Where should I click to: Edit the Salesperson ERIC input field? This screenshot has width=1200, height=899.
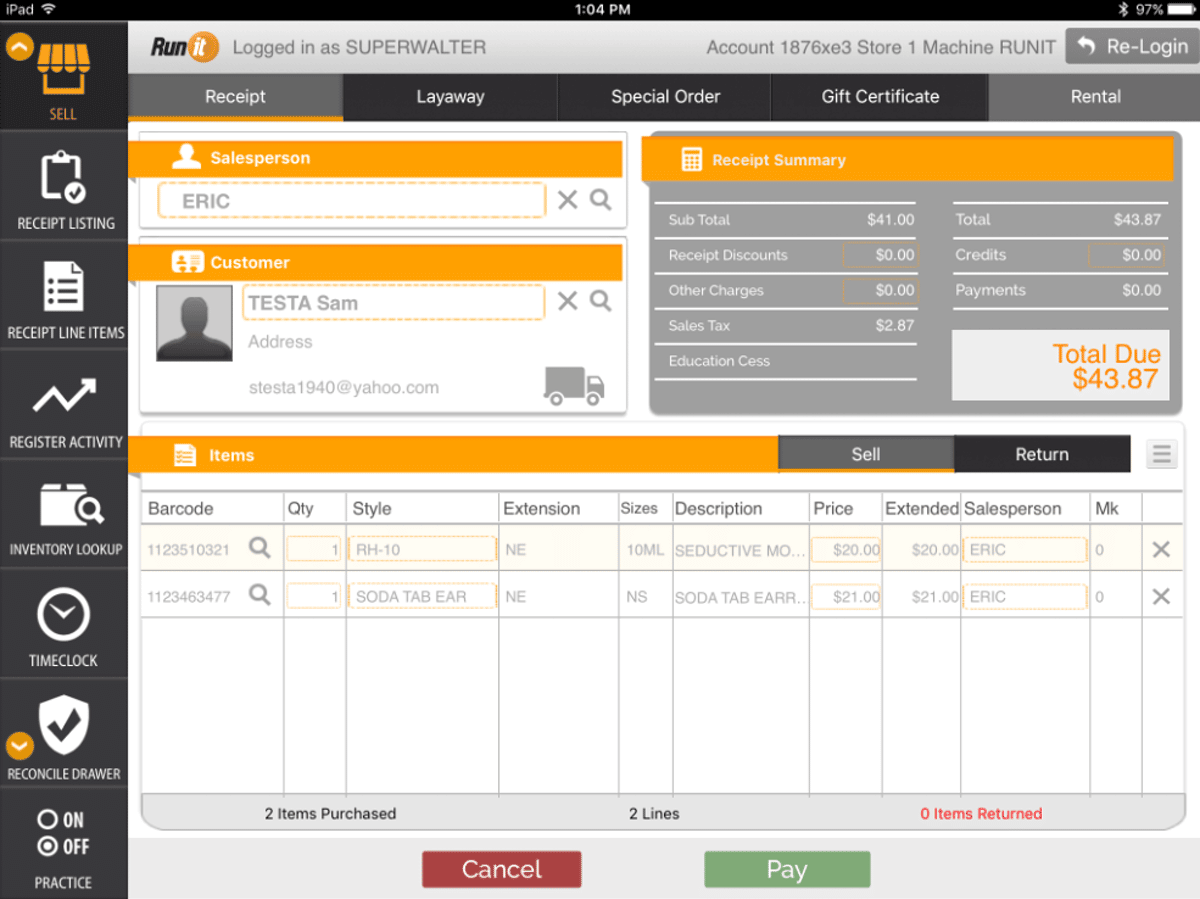pos(352,200)
